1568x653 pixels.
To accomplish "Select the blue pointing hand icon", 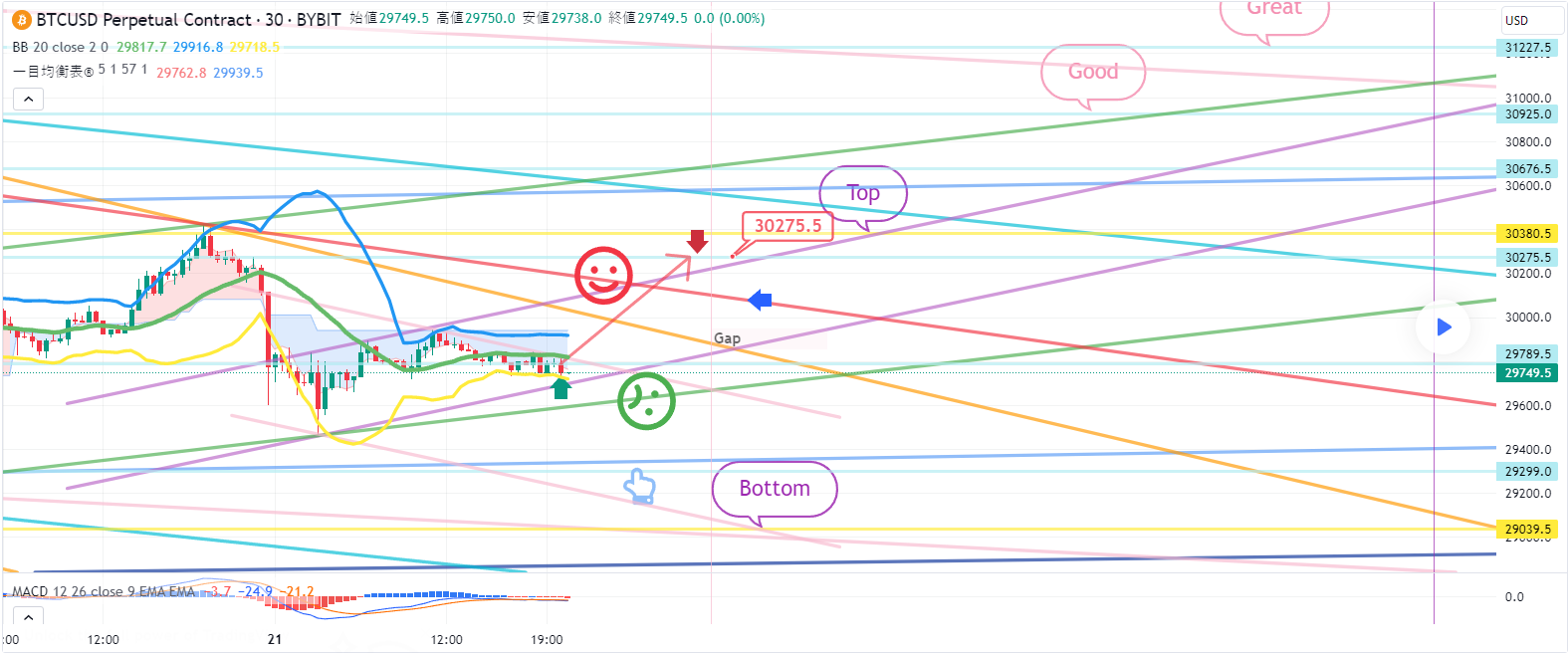I will [x=639, y=486].
